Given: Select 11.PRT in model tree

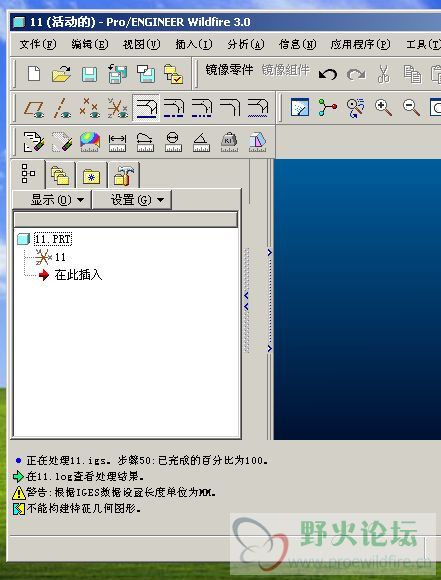Looking at the screenshot, I should point(53,239).
